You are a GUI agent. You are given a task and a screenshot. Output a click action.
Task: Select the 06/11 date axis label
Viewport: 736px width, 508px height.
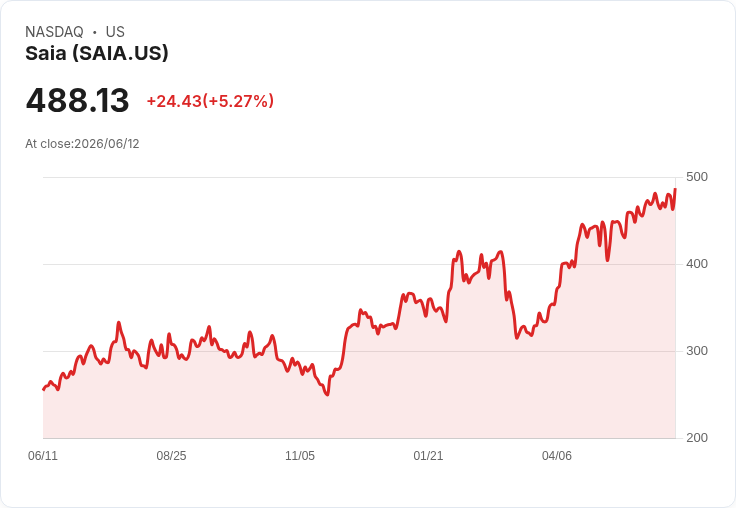[x=43, y=456]
